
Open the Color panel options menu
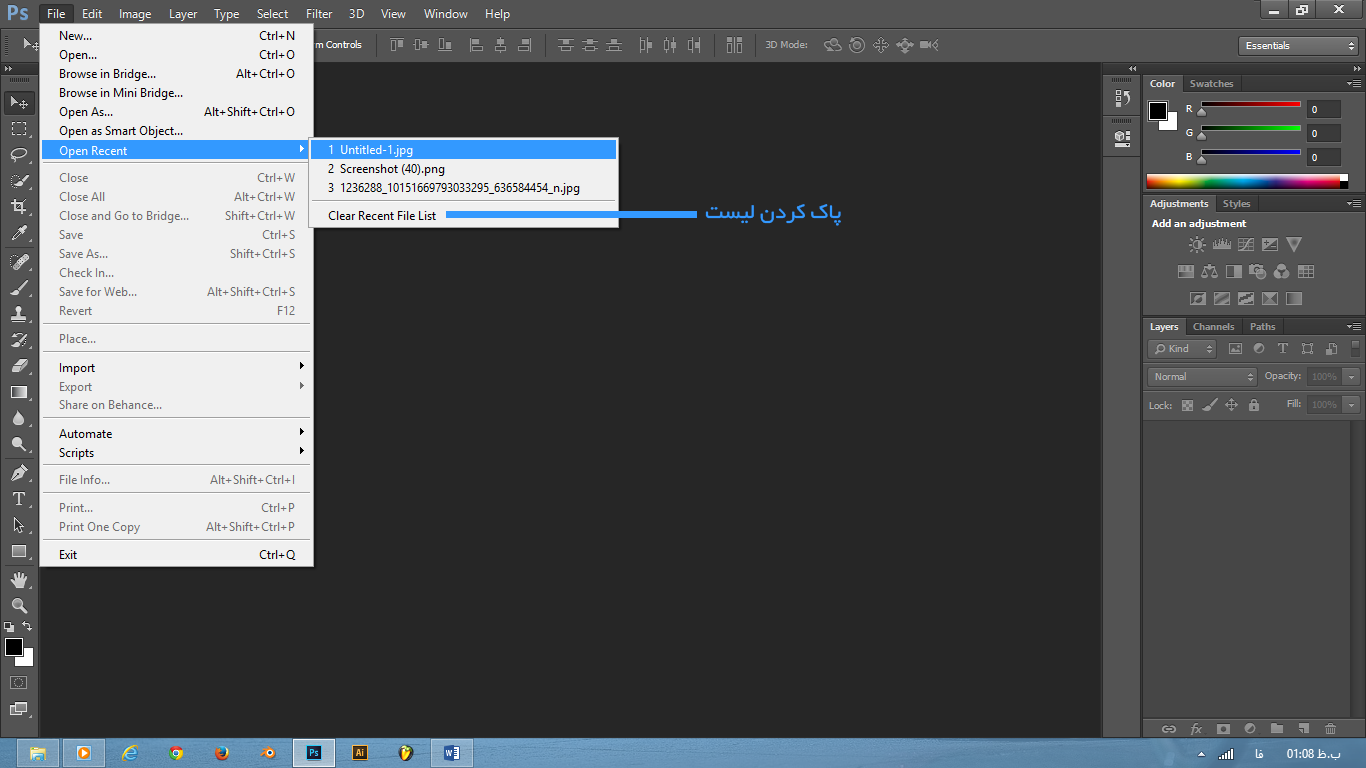[x=1353, y=84]
